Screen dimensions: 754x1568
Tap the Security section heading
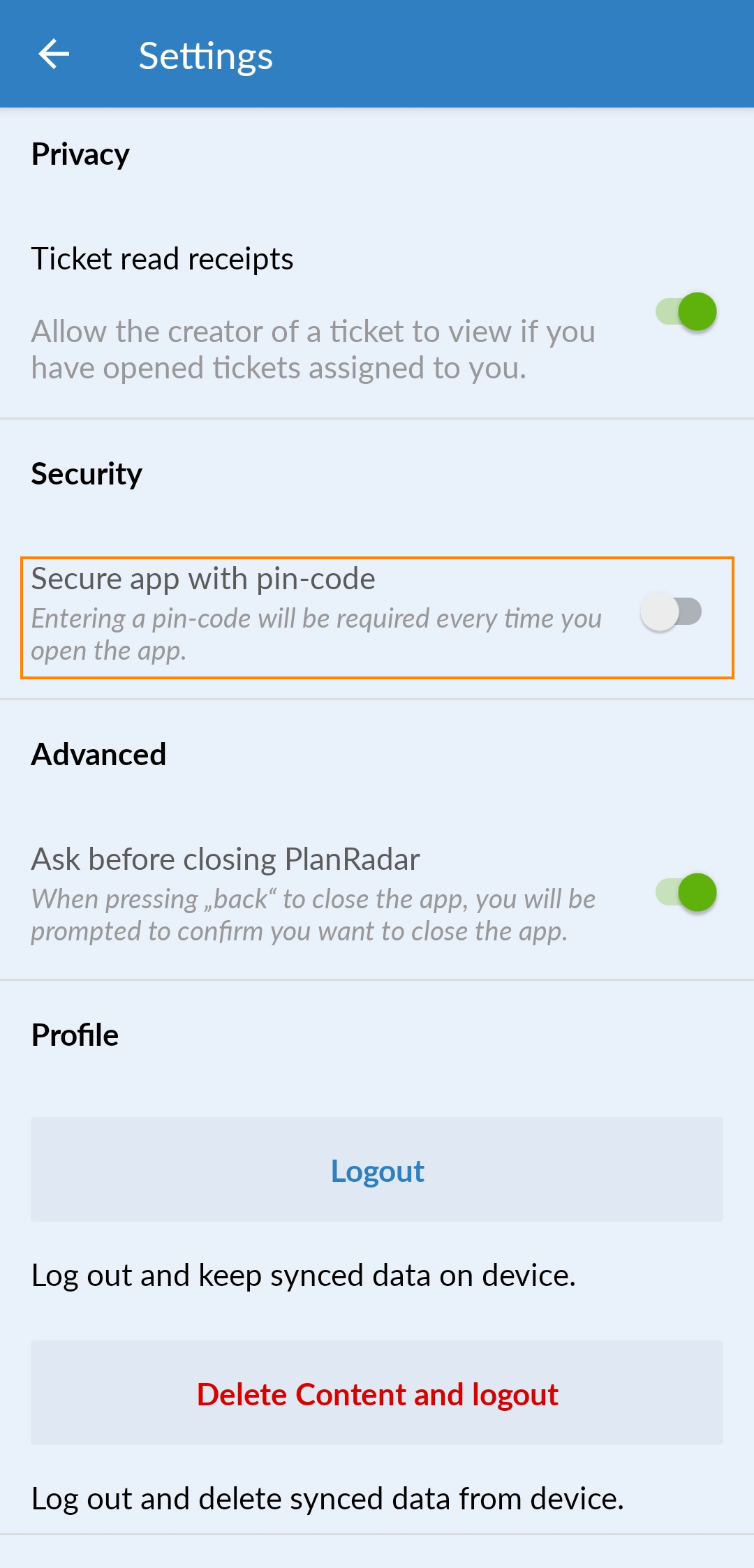click(87, 473)
